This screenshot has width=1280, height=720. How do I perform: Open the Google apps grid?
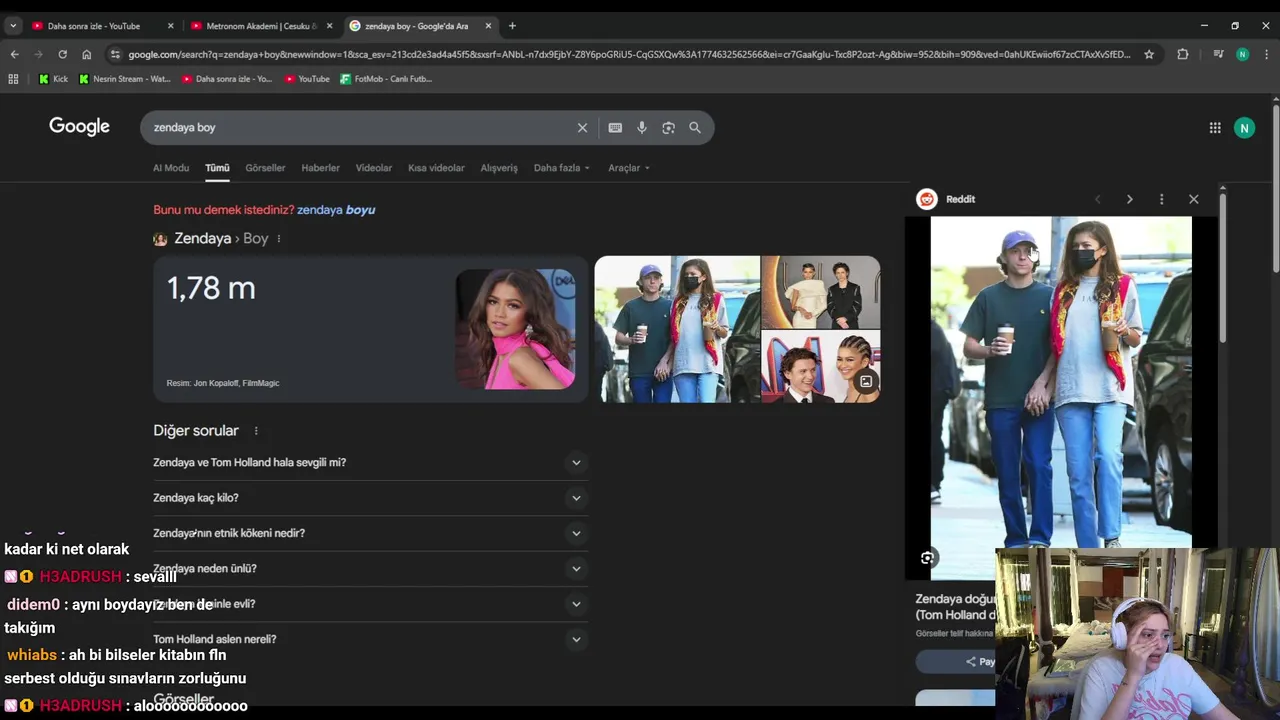coord(1215,128)
